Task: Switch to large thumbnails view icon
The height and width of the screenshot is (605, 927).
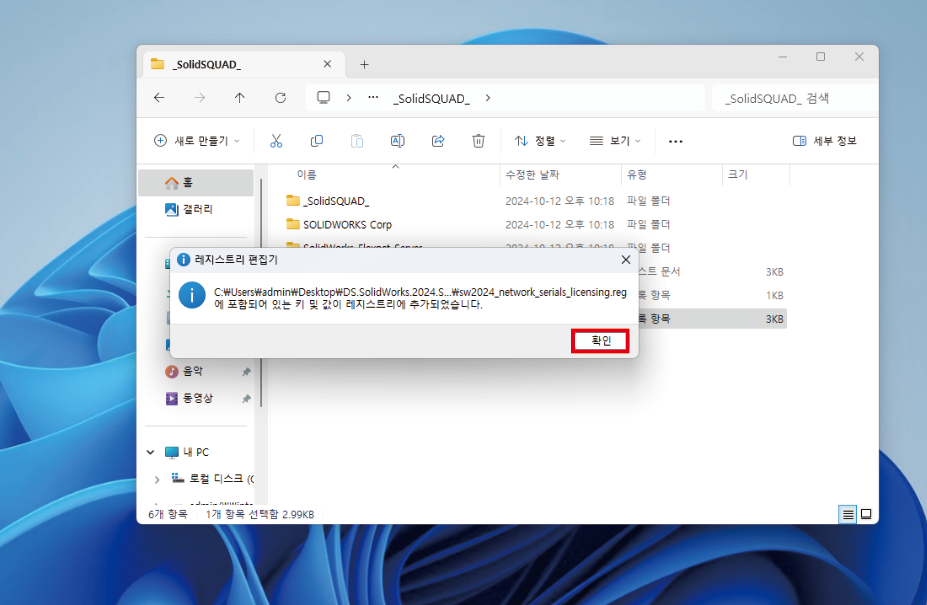Action: [866, 514]
